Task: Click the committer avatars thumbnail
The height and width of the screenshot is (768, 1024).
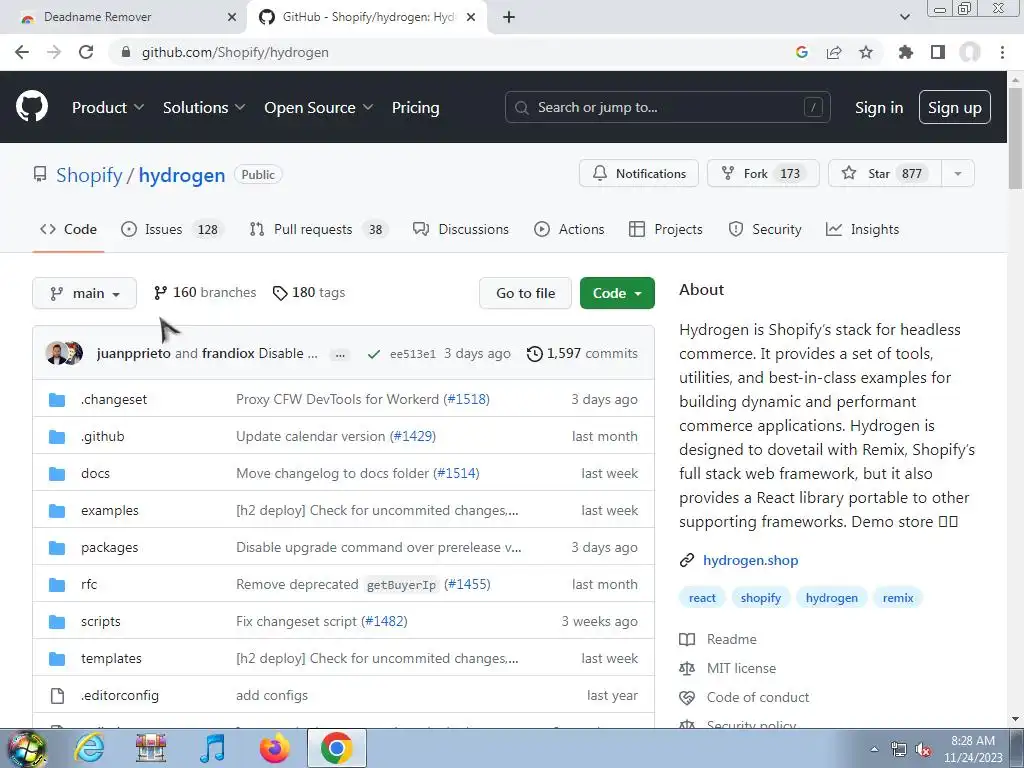Action: (x=64, y=353)
